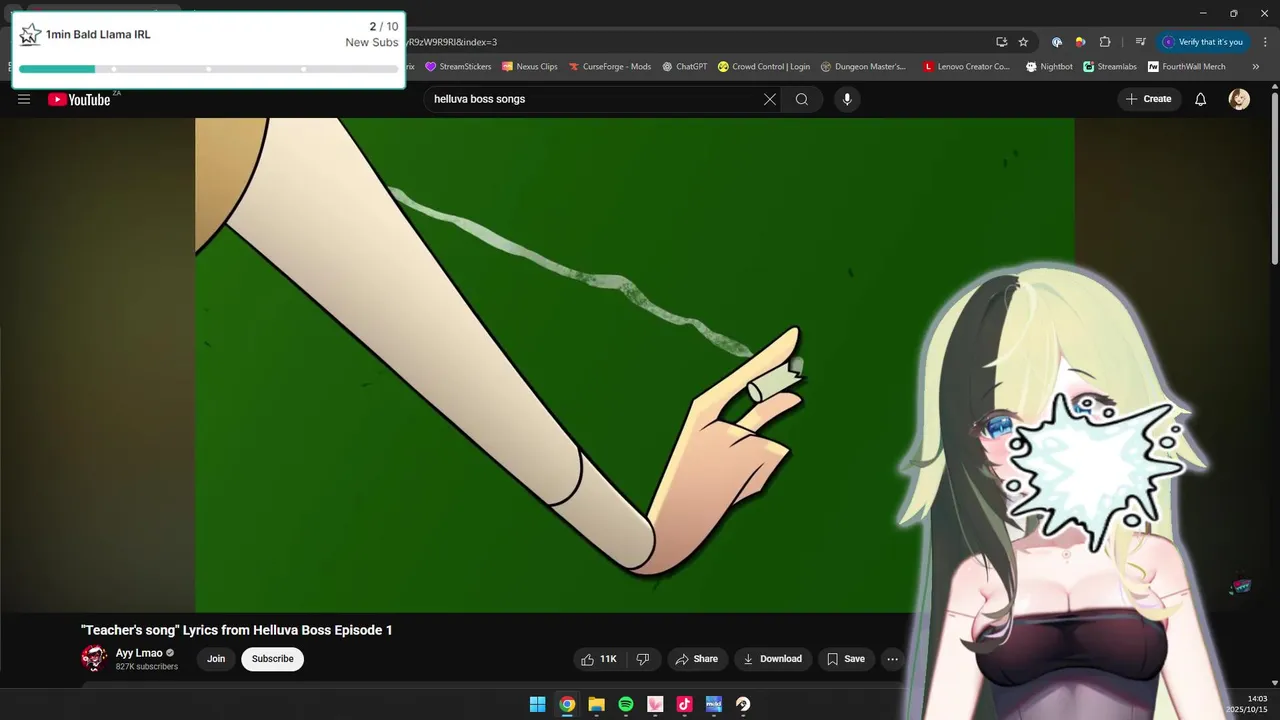Viewport: 1280px width, 720px height.
Task: Open the Chrome extensions puzzle icon
Action: click(1105, 42)
